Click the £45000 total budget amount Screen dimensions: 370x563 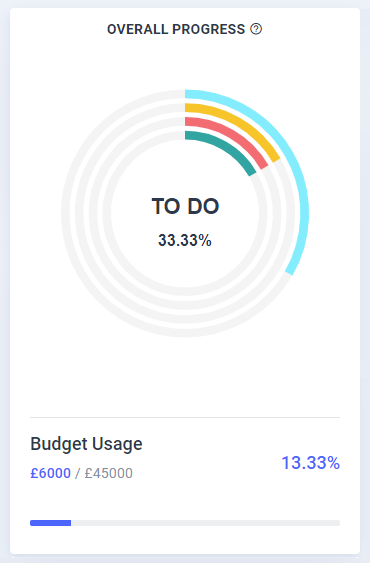pos(108,473)
